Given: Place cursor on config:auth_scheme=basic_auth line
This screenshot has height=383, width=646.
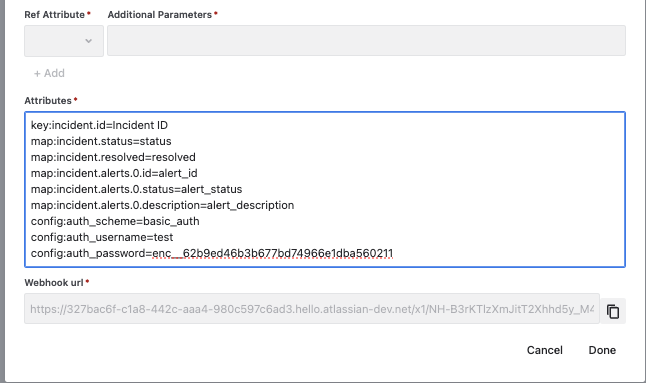Looking at the screenshot, I should pyautogui.click(x=115, y=222).
